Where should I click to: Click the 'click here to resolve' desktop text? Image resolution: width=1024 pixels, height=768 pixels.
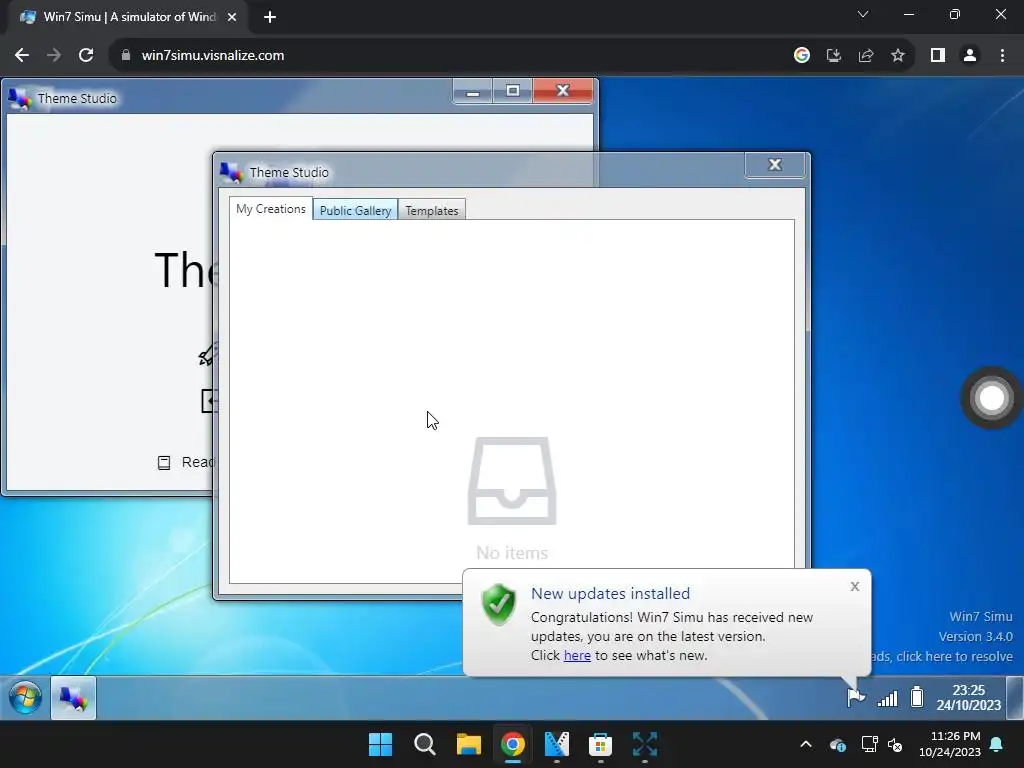click(955, 656)
